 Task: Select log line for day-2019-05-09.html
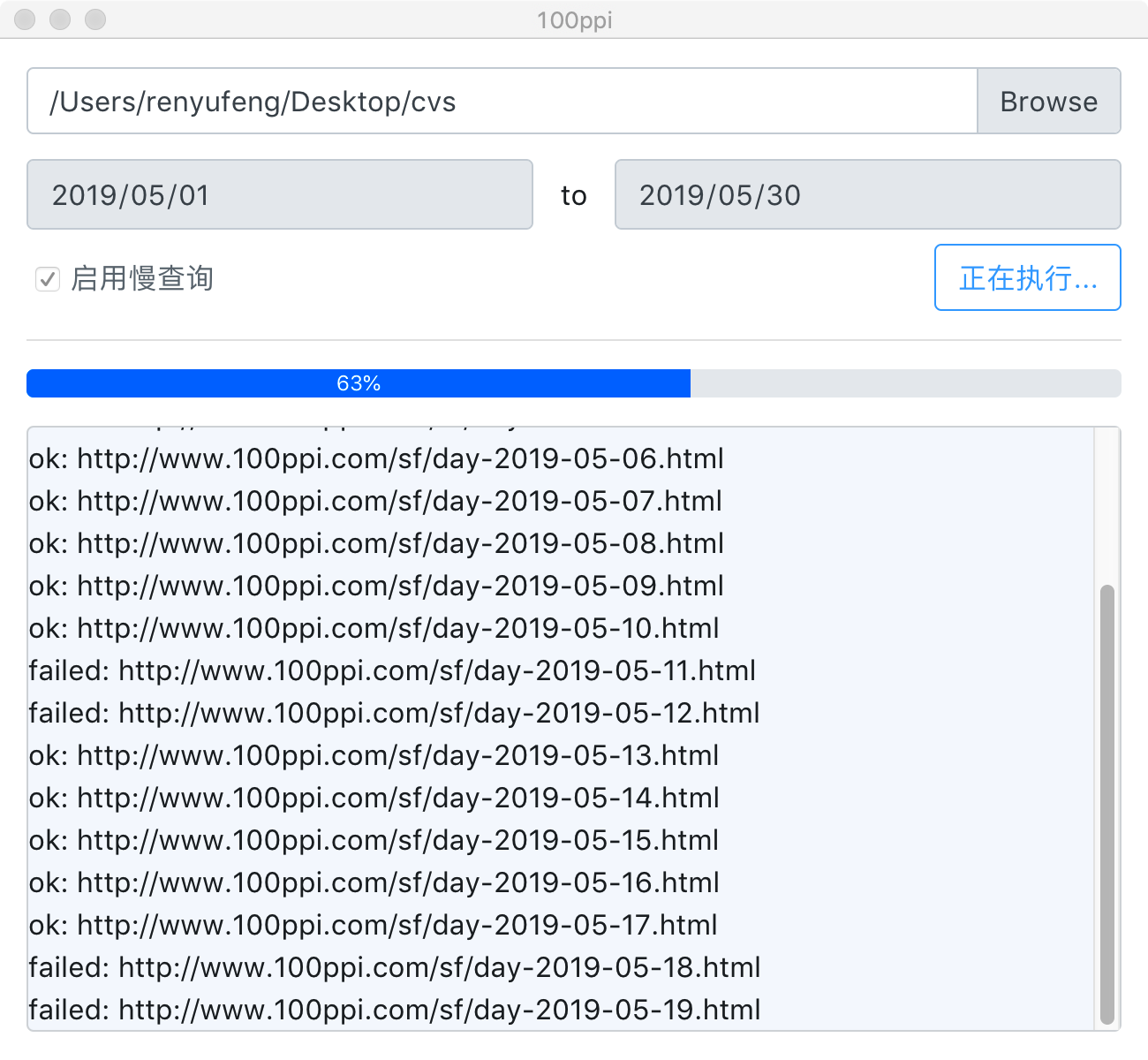click(x=376, y=586)
